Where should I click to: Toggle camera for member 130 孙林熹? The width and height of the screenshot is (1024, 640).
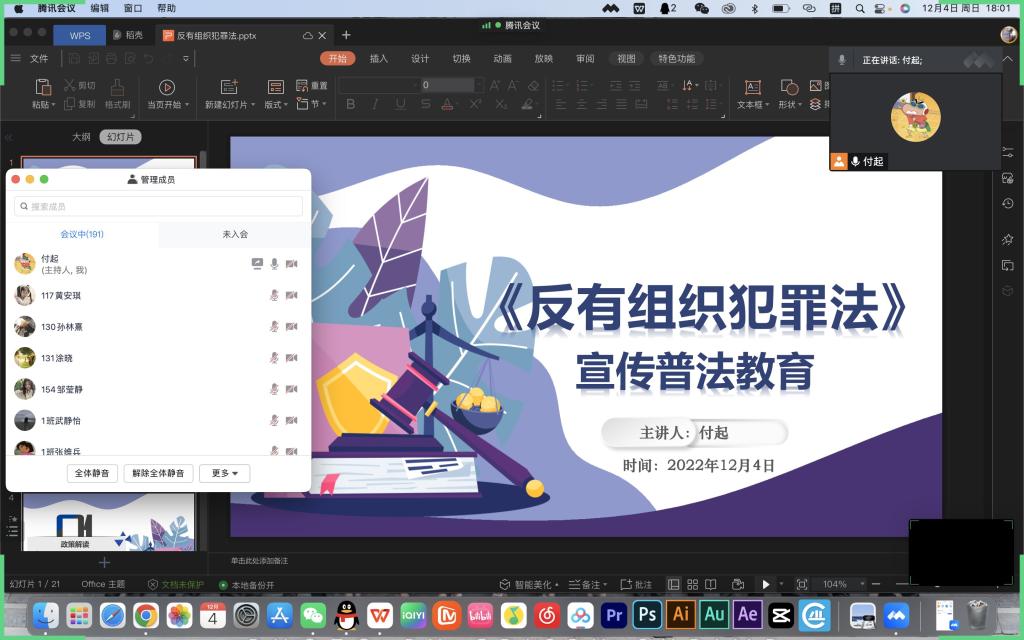tap(291, 327)
